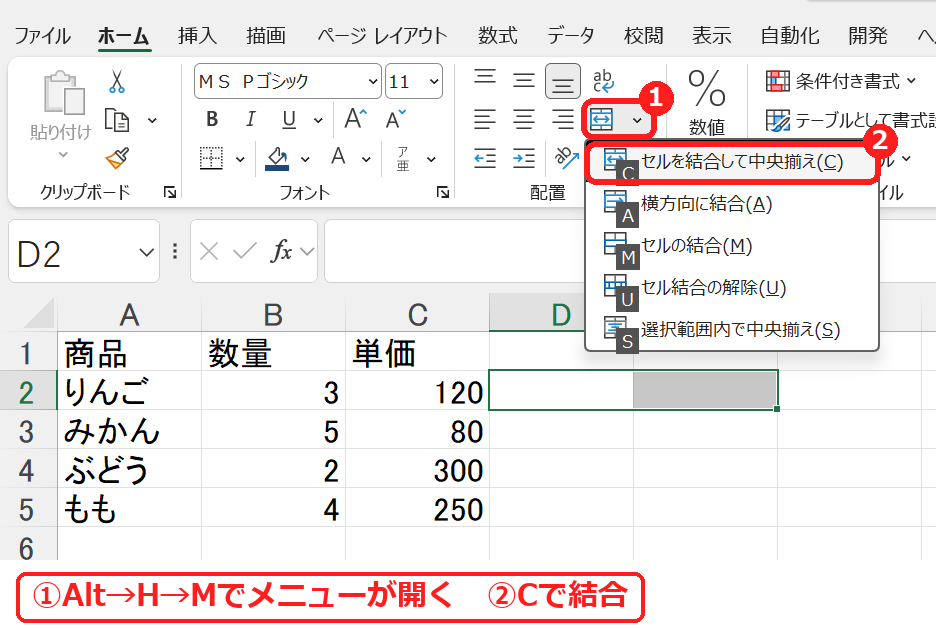Switch to the ページ レイアウト tab
This screenshot has height=630, width=936.
click(x=382, y=36)
